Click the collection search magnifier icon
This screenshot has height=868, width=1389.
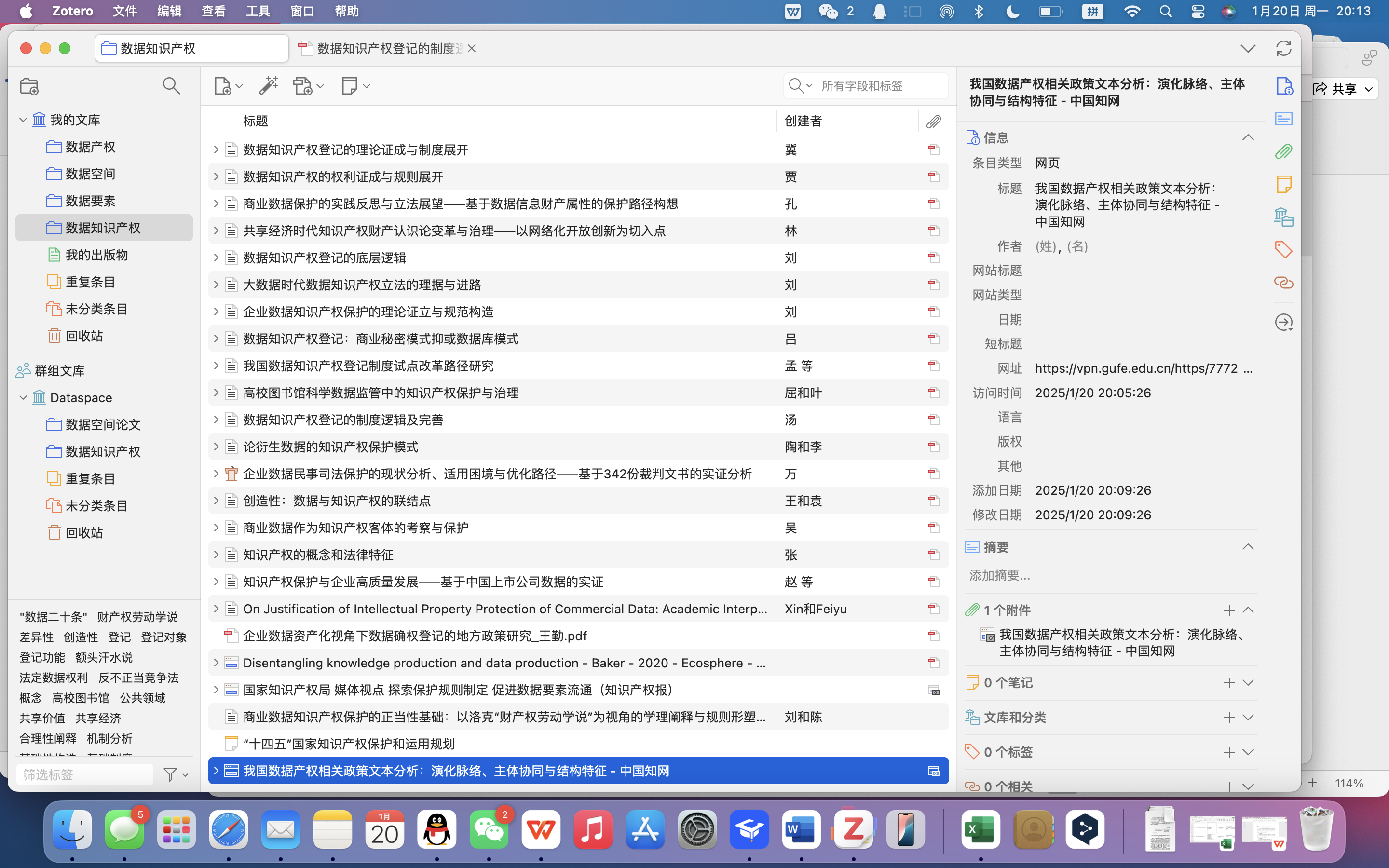tap(171, 86)
